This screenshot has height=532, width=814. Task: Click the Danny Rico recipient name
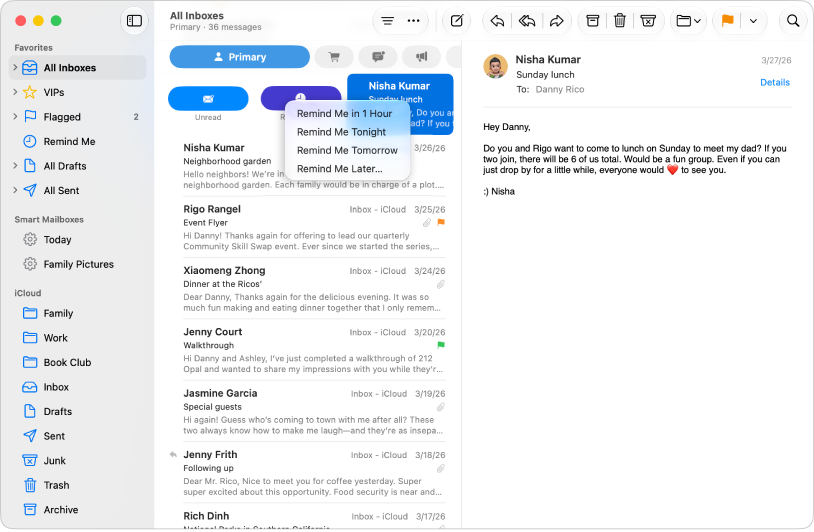point(560,89)
